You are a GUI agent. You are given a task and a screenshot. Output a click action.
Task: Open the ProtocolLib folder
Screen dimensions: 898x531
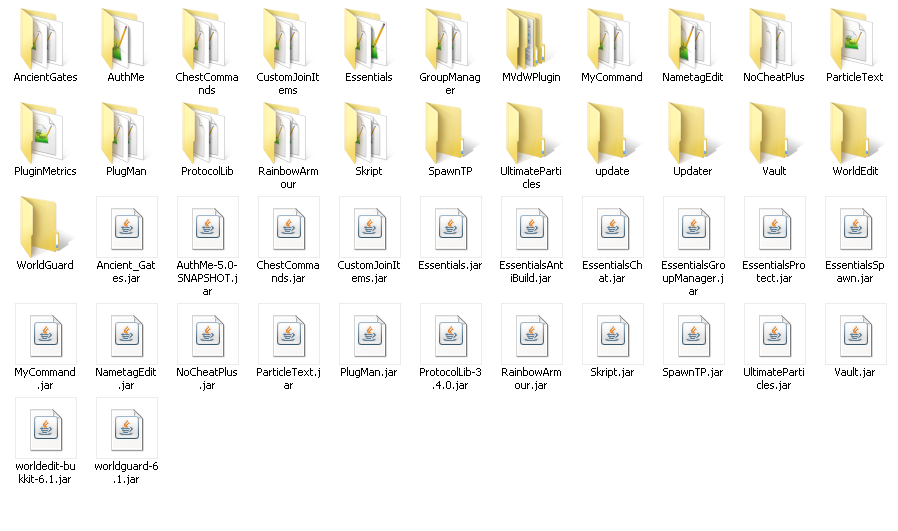point(207,132)
